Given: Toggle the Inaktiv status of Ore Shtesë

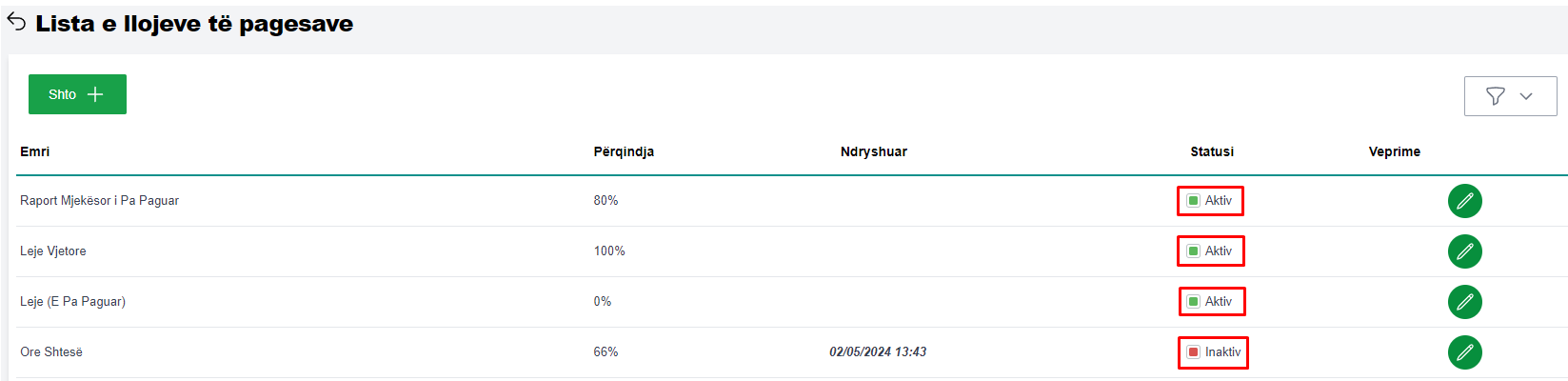Looking at the screenshot, I should [x=1194, y=352].
